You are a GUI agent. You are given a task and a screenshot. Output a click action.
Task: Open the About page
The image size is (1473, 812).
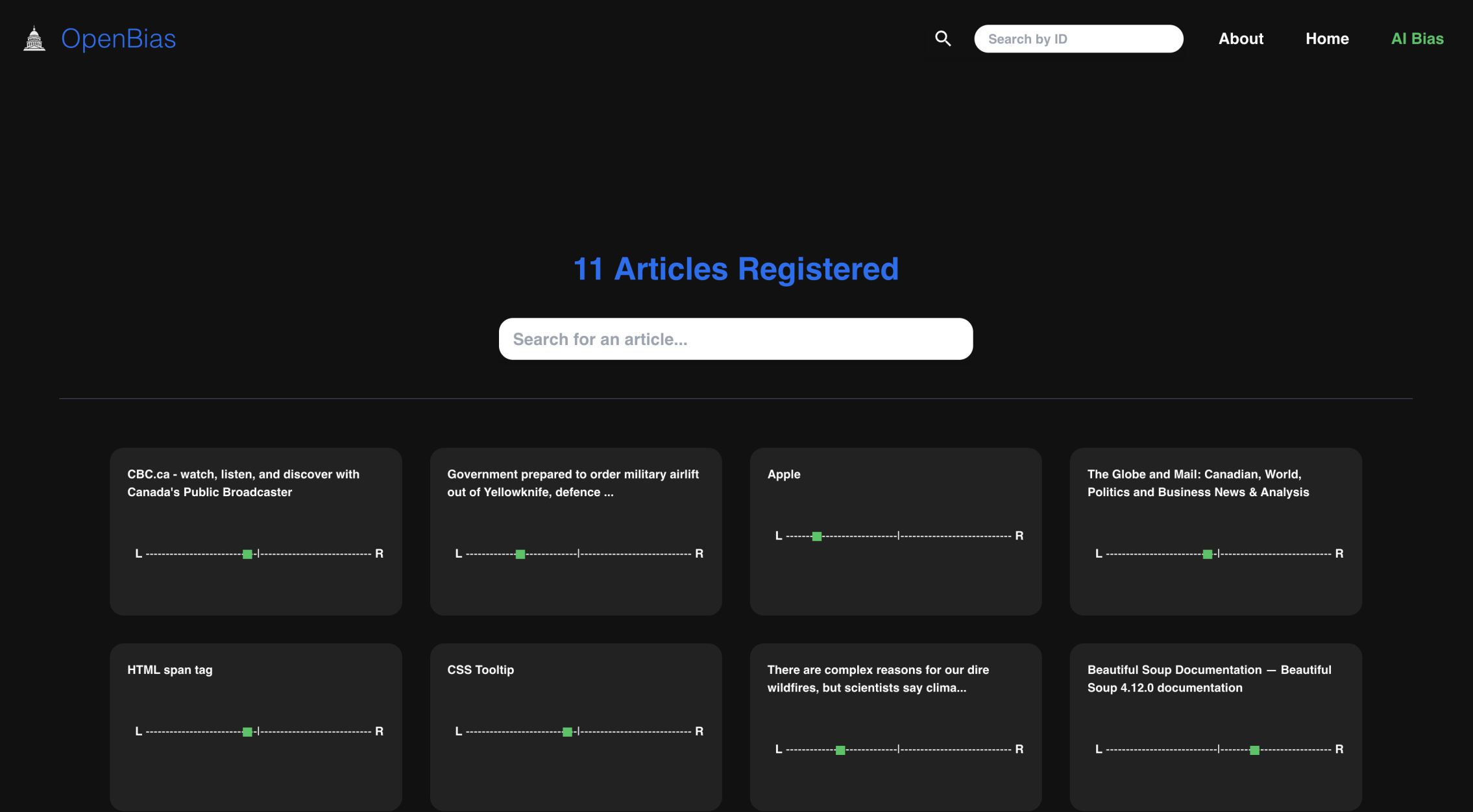[1241, 39]
